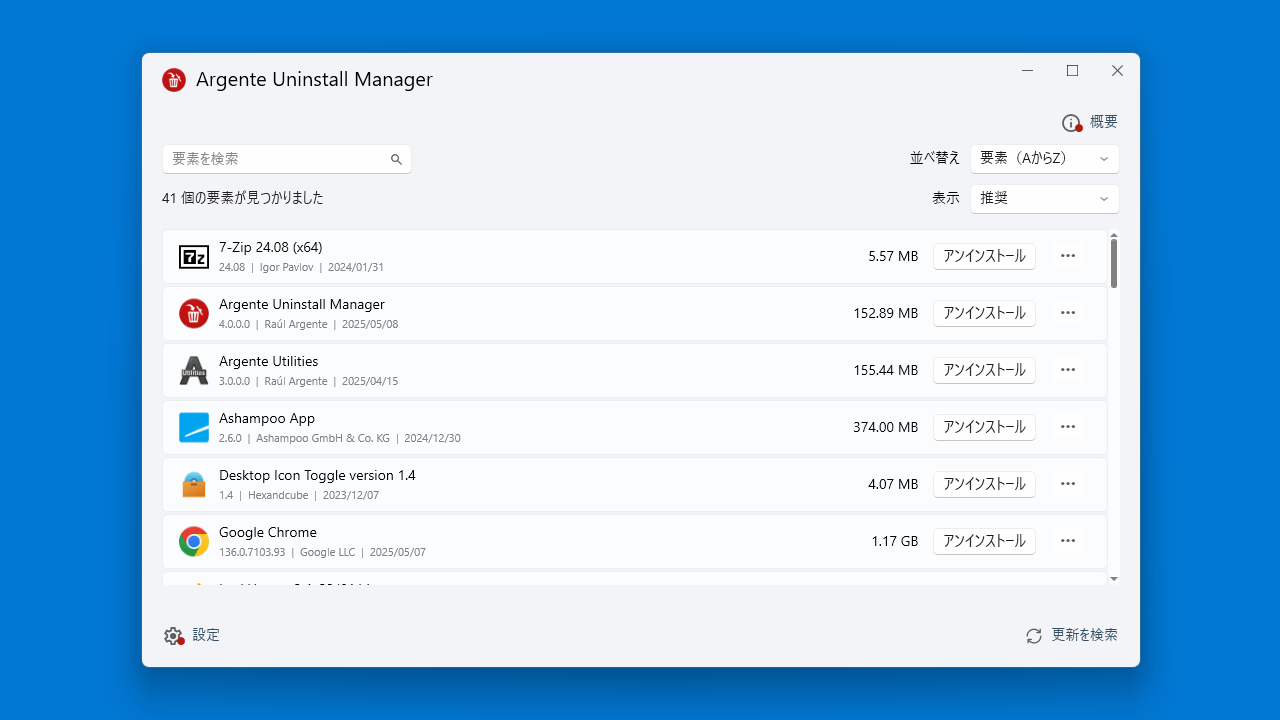Image resolution: width=1280 pixels, height=720 pixels.
Task: Open the 表示 view dropdown
Action: click(x=1045, y=199)
